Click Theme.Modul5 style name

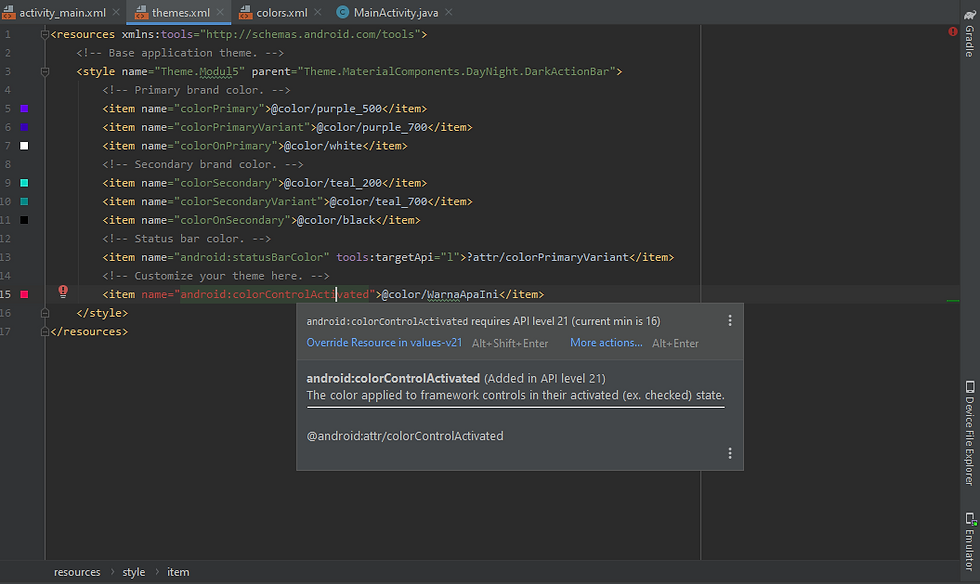[199, 71]
